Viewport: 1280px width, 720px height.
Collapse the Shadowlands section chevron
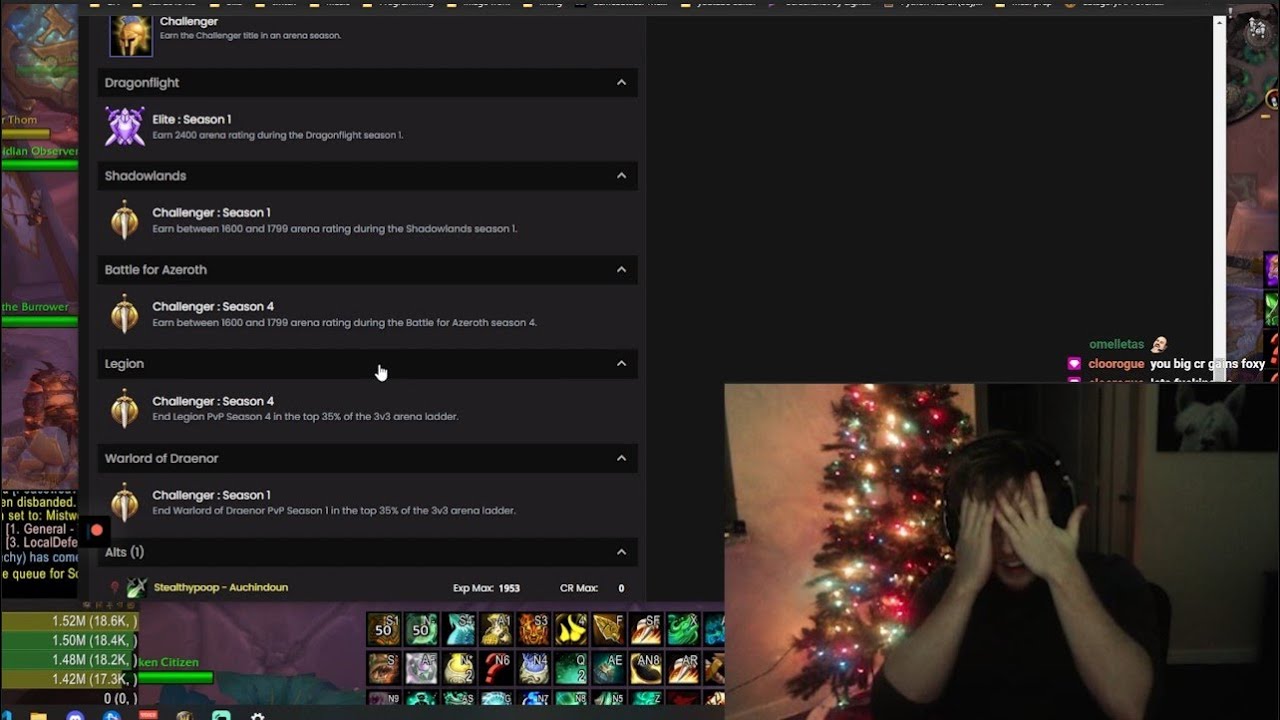pyautogui.click(x=621, y=175)
